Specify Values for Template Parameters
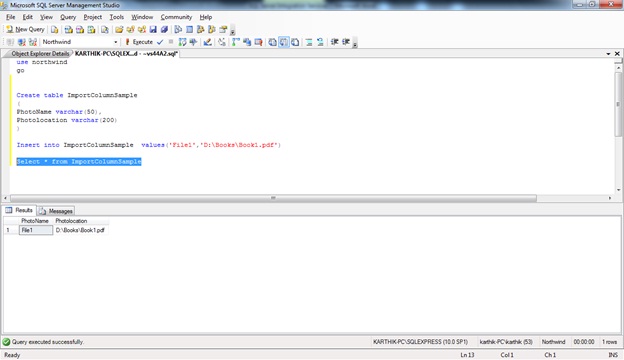This screenshot has height=360, width=624. coord(222,42)
